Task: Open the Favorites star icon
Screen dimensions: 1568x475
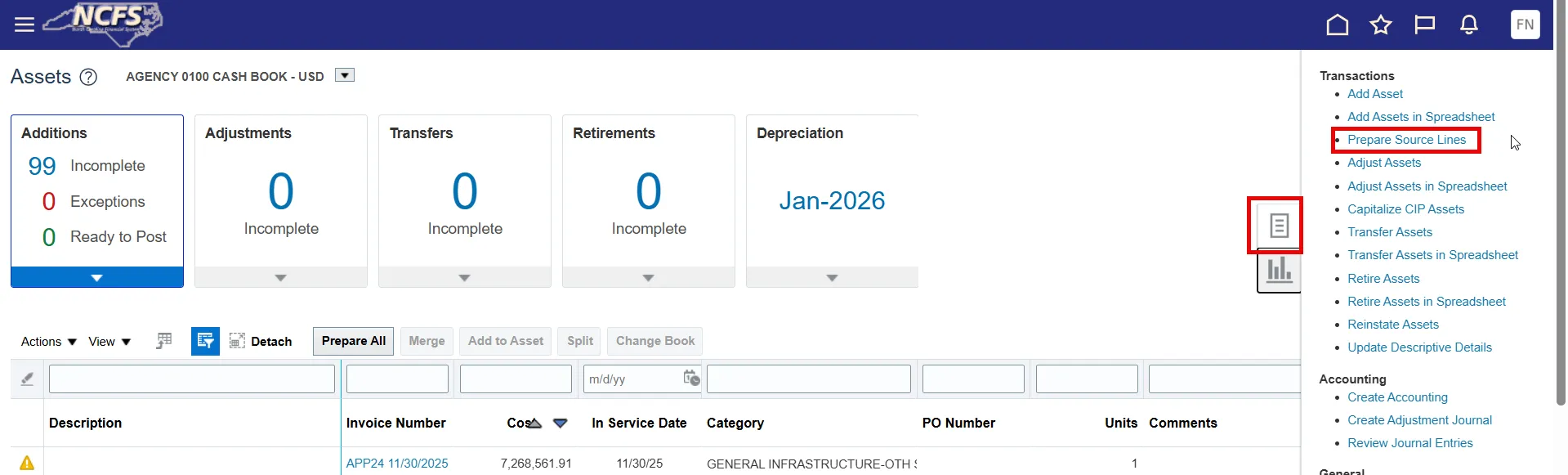Action: tap(1381, 25)
